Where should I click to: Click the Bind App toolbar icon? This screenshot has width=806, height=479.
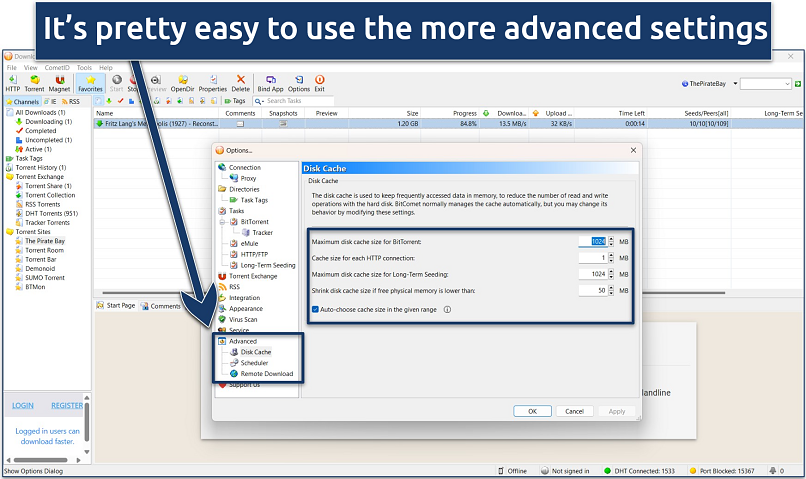point(270,84)
